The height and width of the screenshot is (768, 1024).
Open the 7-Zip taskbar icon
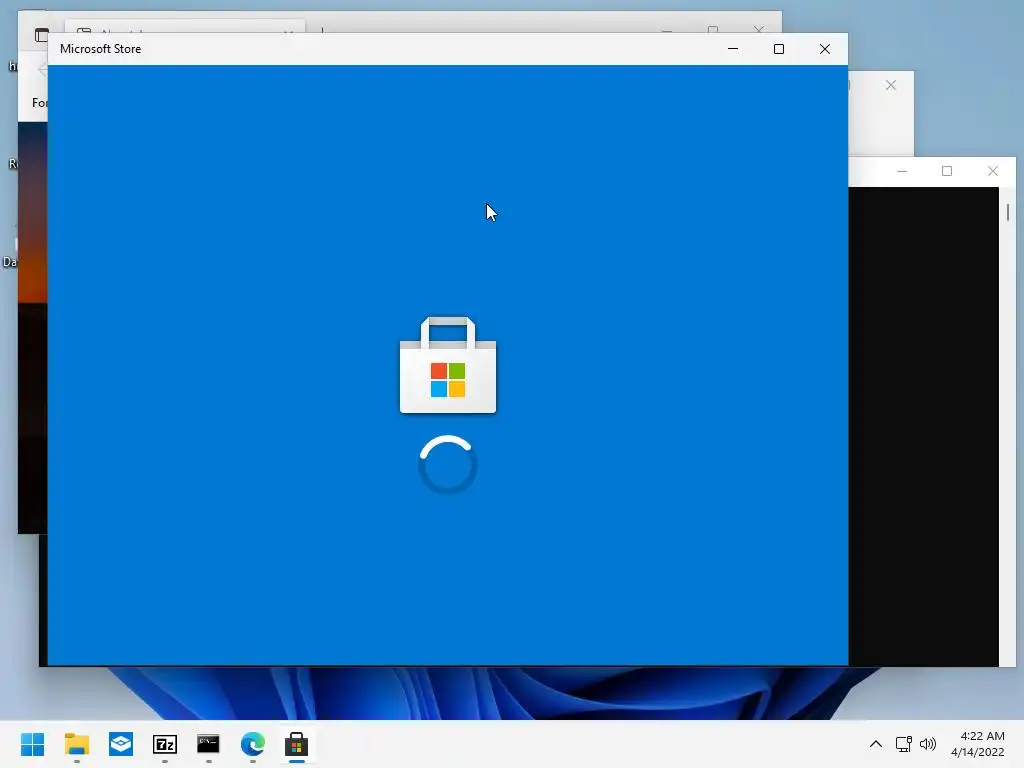[x=165, y=744]
